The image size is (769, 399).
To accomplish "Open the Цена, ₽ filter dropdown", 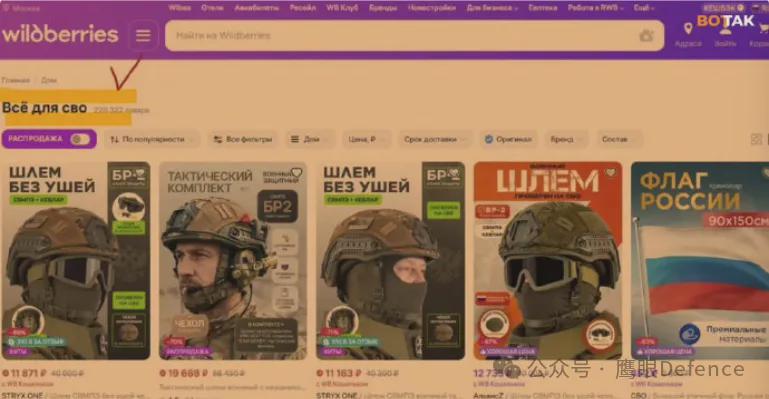I will click(x=366, y=139).
